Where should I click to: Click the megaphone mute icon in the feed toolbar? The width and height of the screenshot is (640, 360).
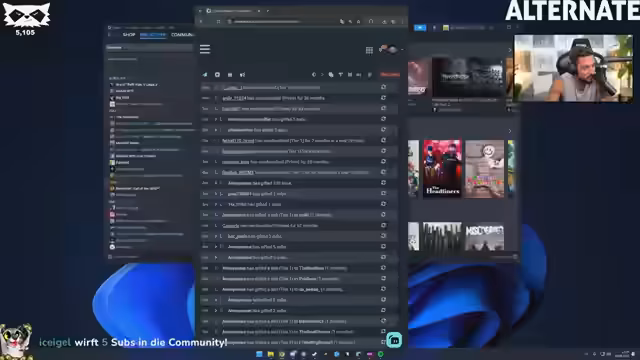click(x=242, y=75)
